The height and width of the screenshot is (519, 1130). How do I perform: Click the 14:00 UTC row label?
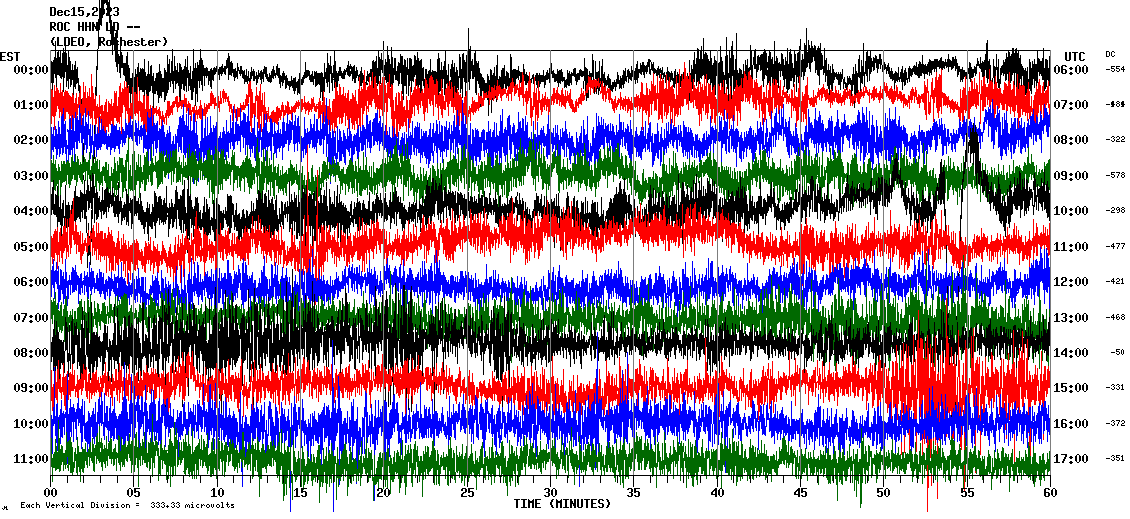pos(1071,352)
